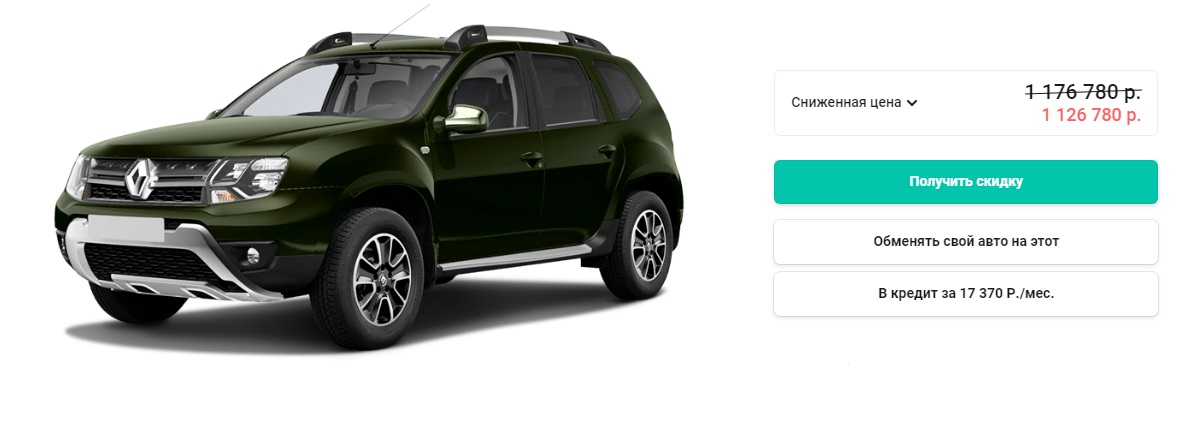Image resolution: width=1191 pixels, height=427 pixels.
Task: Click the round fog light on the bumper
Action: [253, 256]
